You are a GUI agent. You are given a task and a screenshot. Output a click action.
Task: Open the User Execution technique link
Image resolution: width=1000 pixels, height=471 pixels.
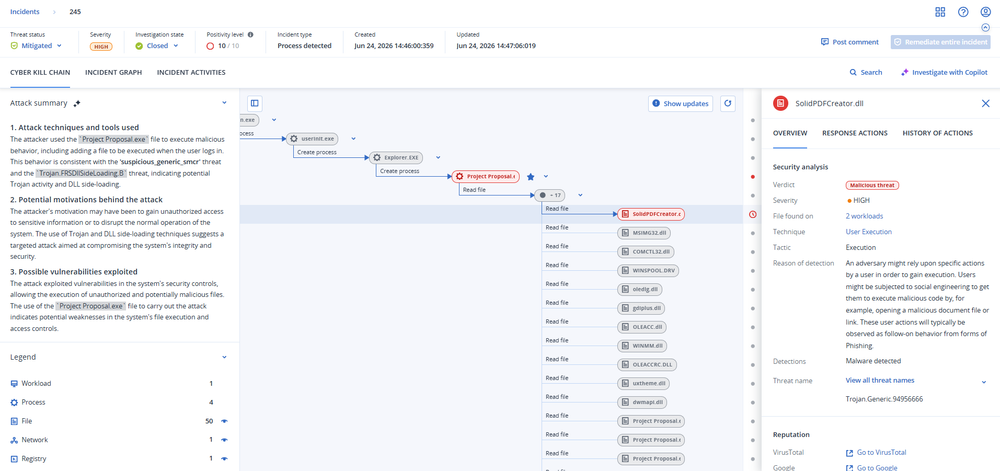(x=869, y=232)
